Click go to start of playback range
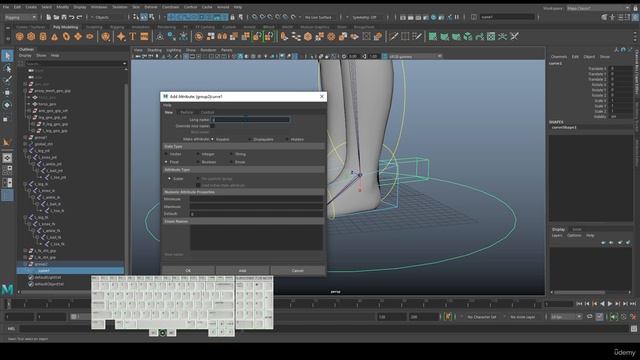The image size is (640, 360). [579, 304]
